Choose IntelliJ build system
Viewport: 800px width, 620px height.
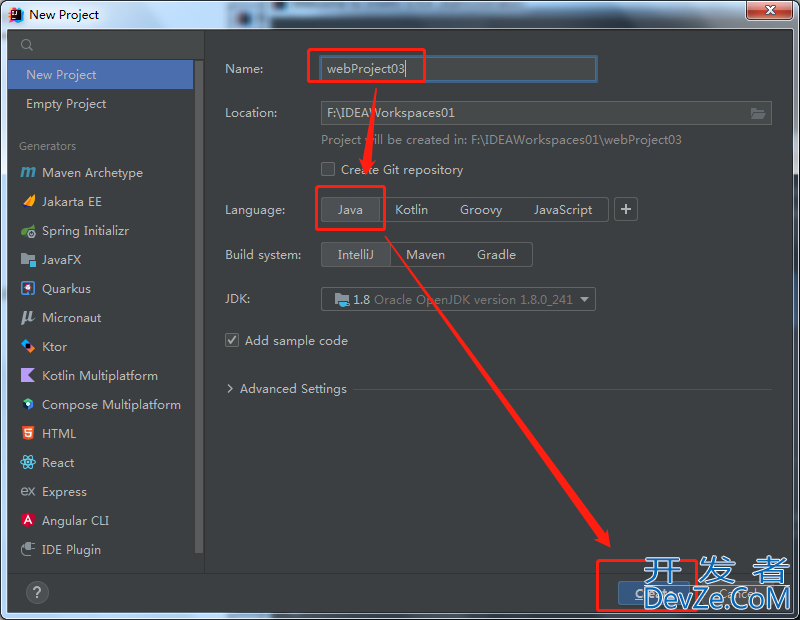356,255
